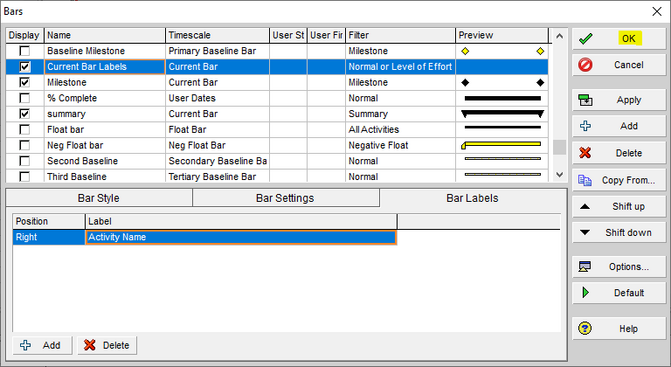
Task: Uncheck display for Current Bar Labels
Action: [x=25, y=67]
